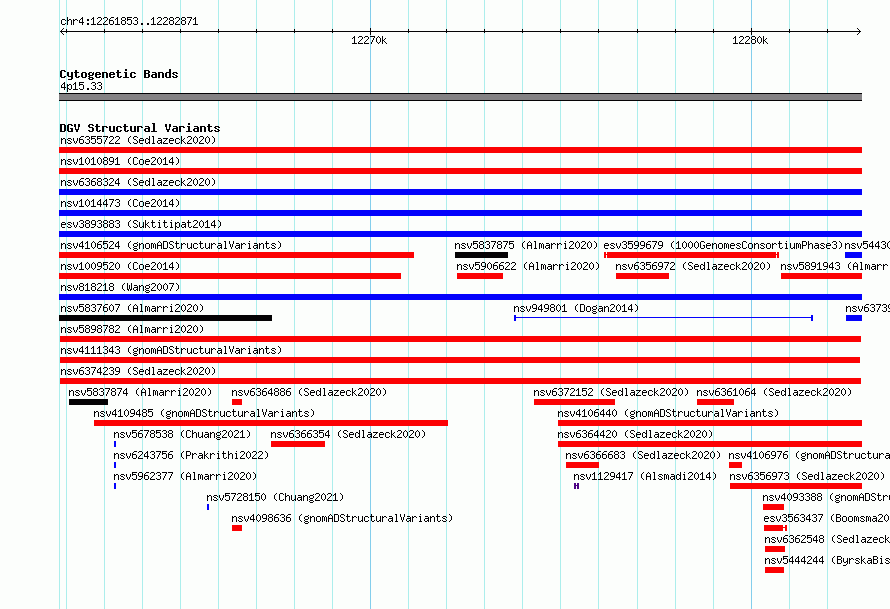
Task: Click nsv5906622 (Almarri2020) red bar
Action: tap(480, 276)
